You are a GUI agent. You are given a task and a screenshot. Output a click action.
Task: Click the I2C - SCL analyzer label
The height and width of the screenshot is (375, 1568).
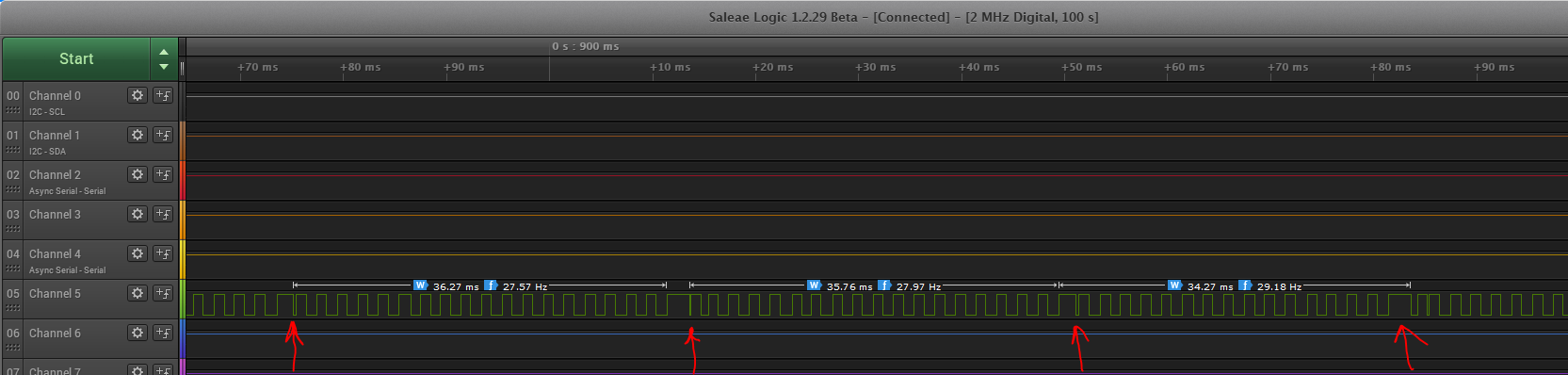(47, 111)
